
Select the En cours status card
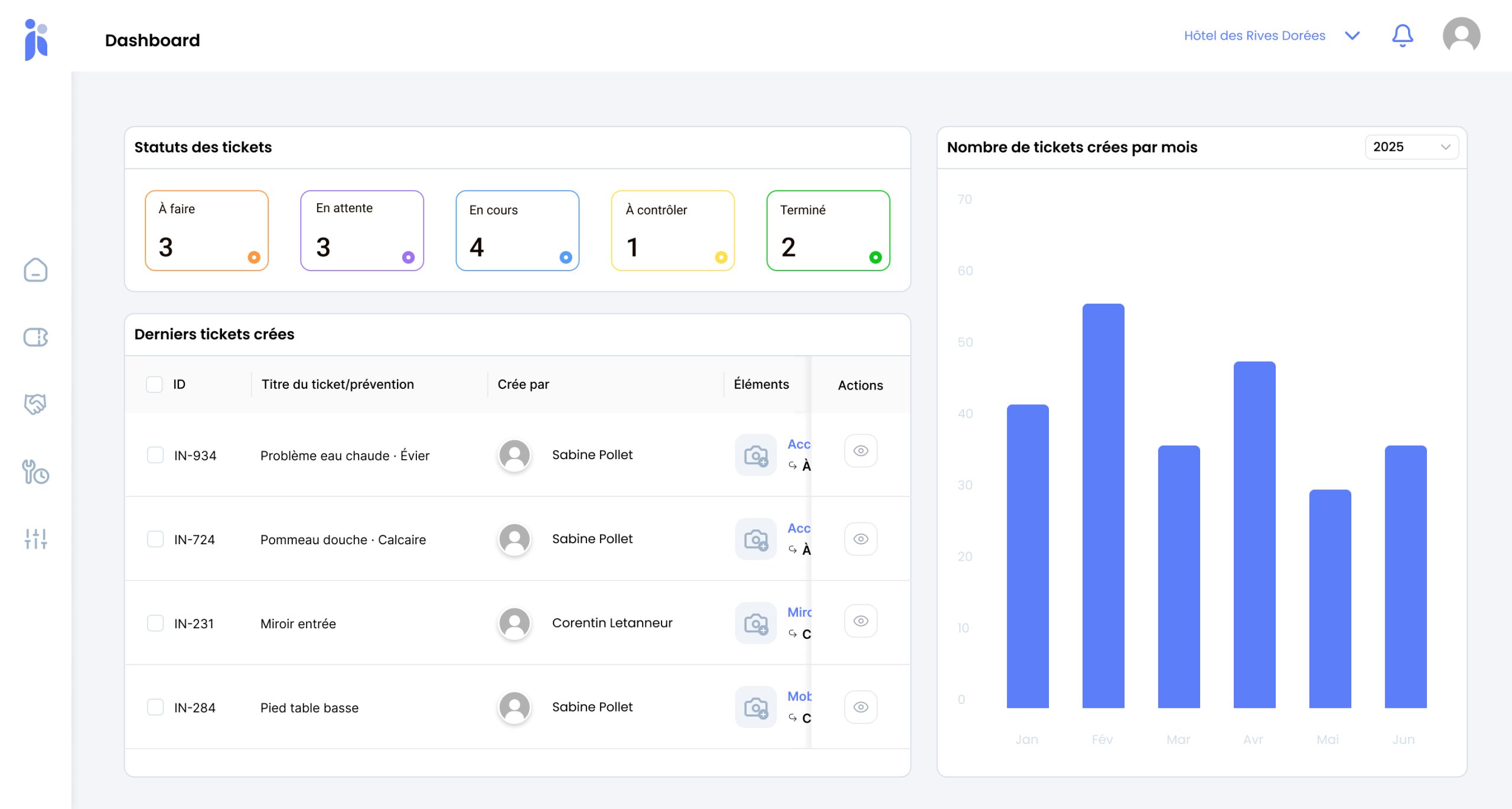pyautogui.click(x=517, y=230)
